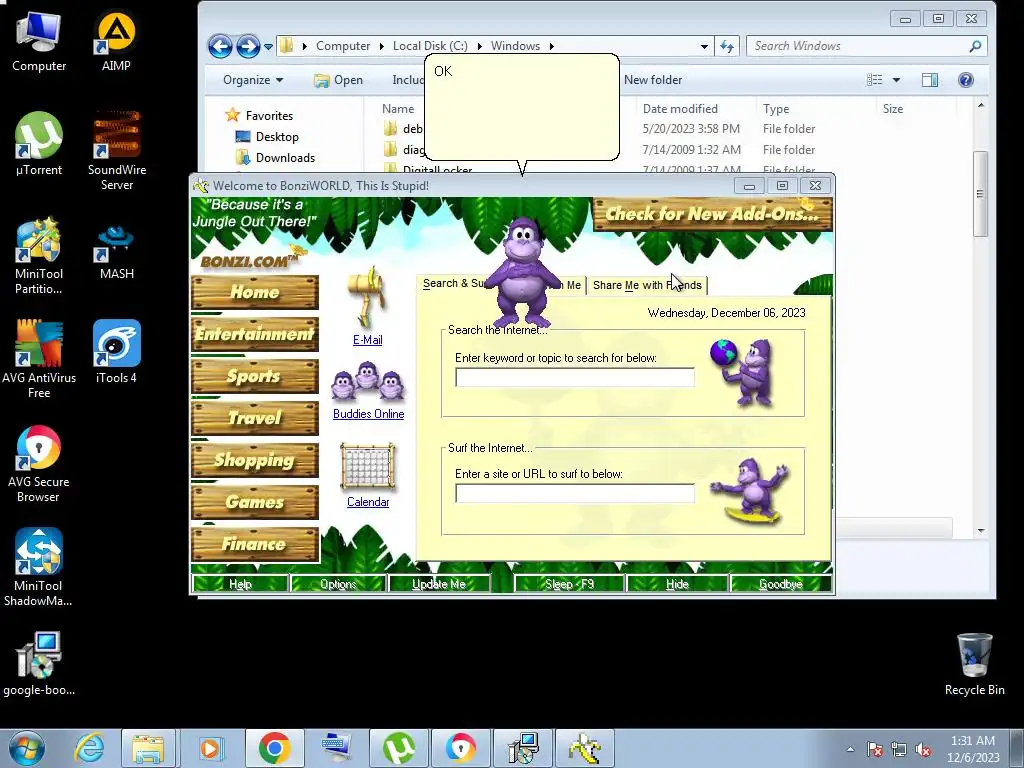Click the Goodbye button
The image size is (1024, 768).
781,584
